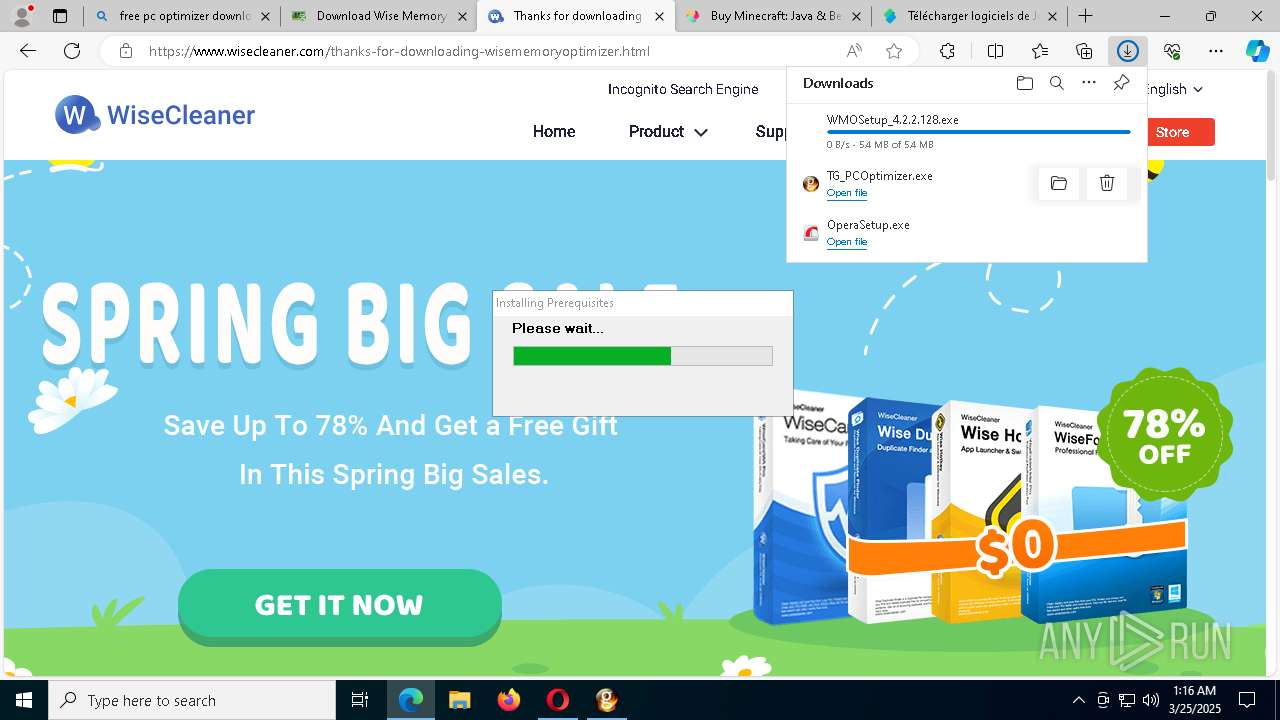Screen dimensions: 1280x720
Task: Expand the Product dropdown menu
Action: click(x=668, y=132)
